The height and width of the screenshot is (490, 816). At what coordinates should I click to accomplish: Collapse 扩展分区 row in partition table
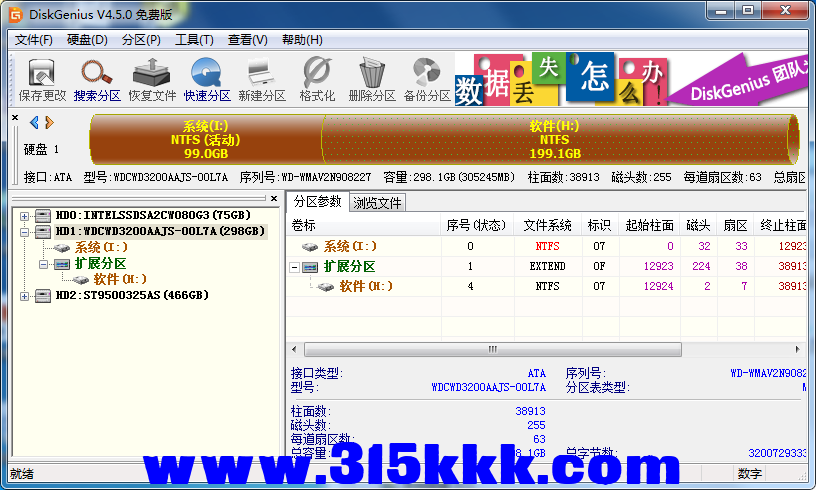pos(295,267)
